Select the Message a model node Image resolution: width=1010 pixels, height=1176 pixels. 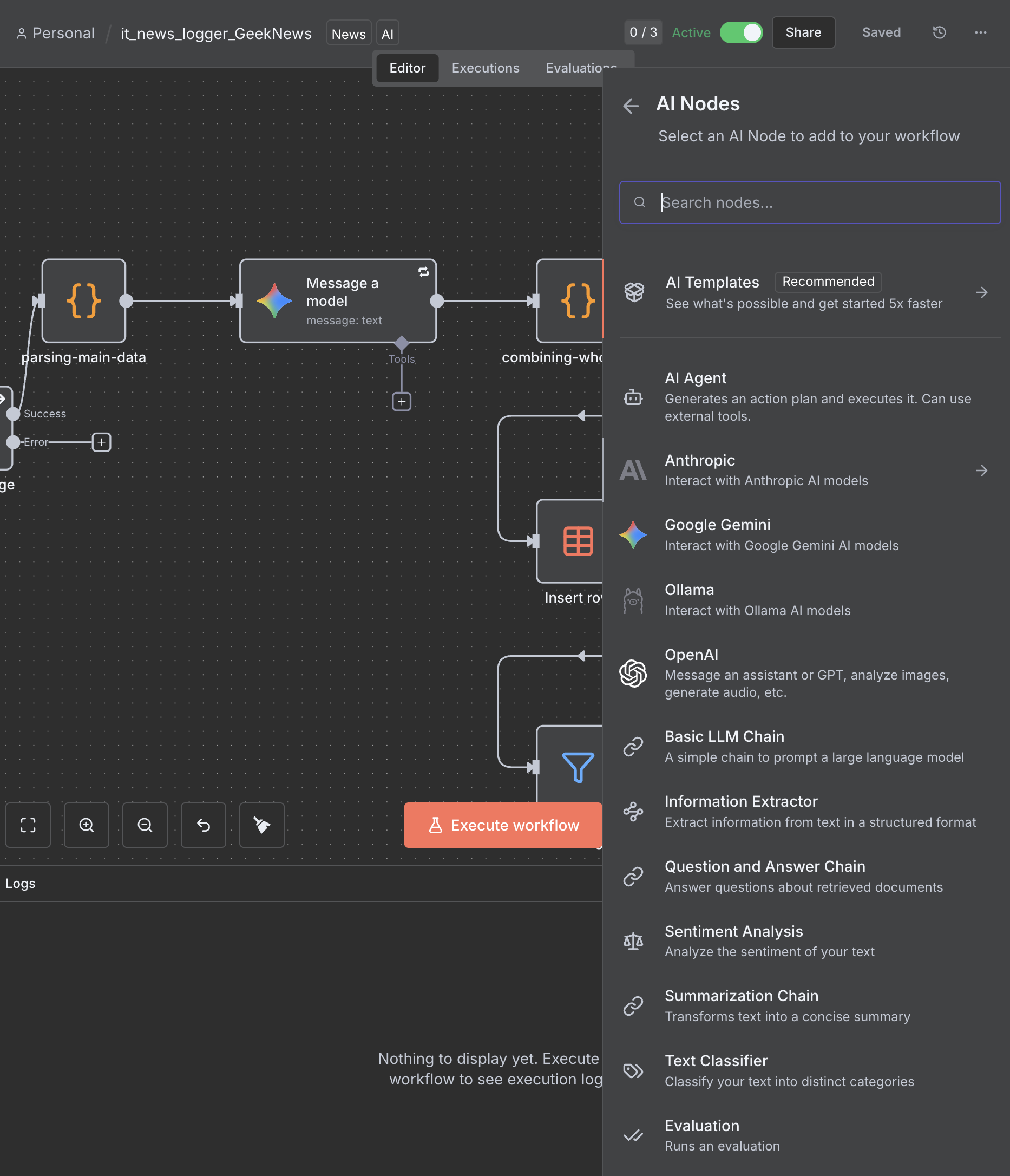[338, 301]
